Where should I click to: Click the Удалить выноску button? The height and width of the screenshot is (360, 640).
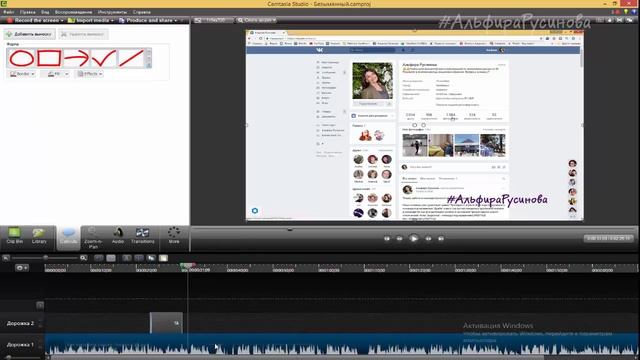click(x=83, y=34)
